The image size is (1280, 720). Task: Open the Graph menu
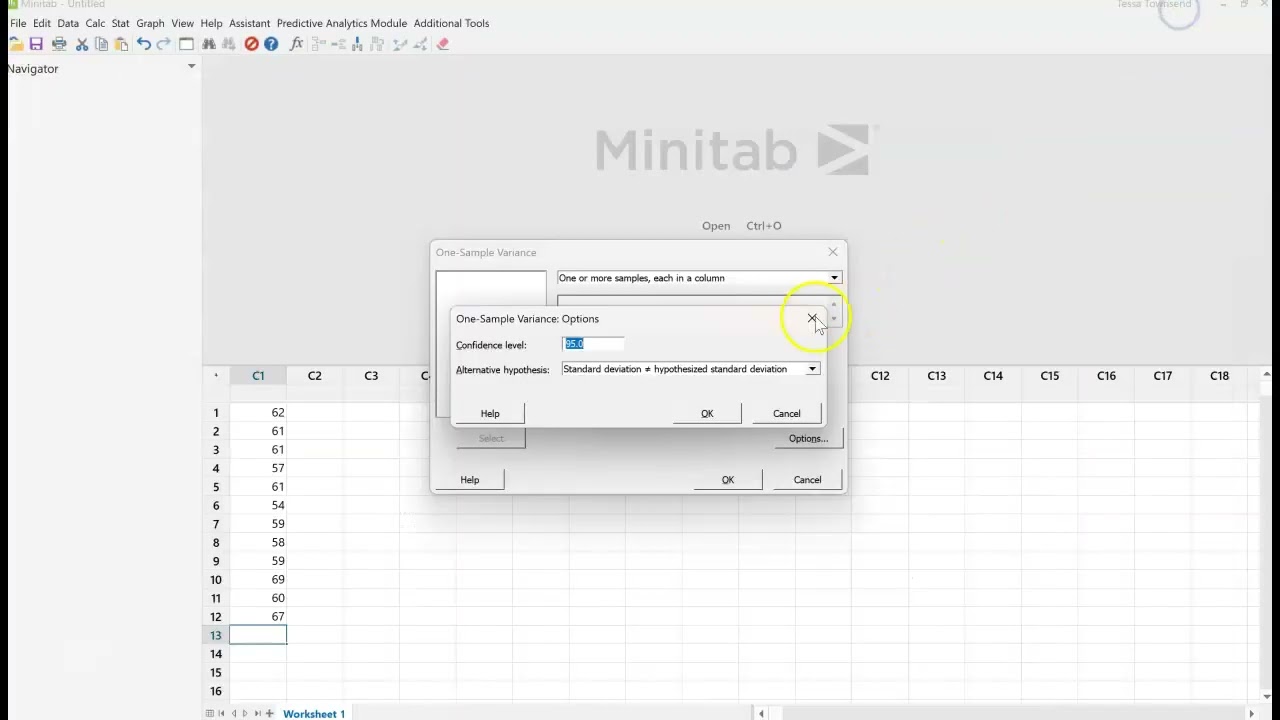click(150, 23)
